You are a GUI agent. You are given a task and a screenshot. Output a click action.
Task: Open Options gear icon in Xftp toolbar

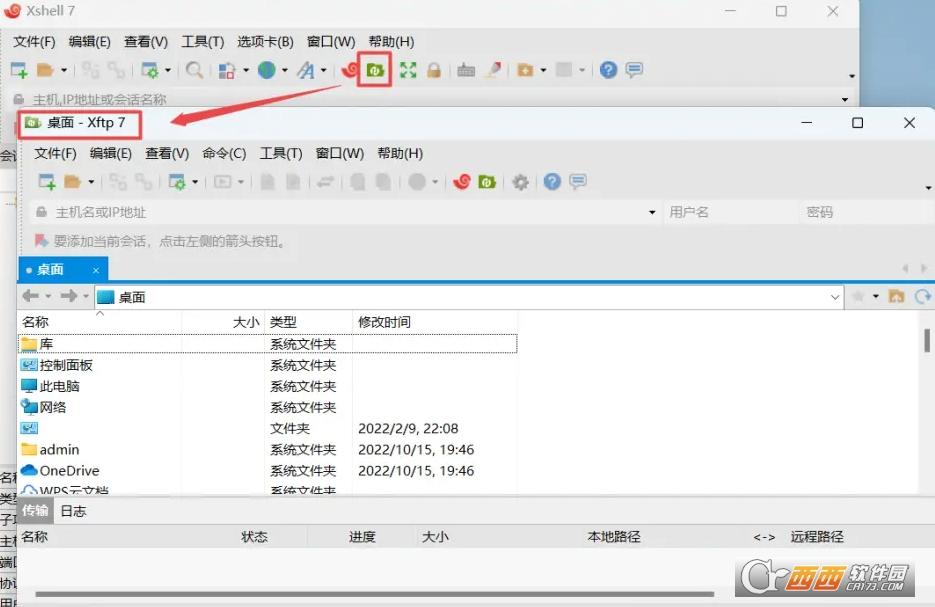[x=521, y=182]
